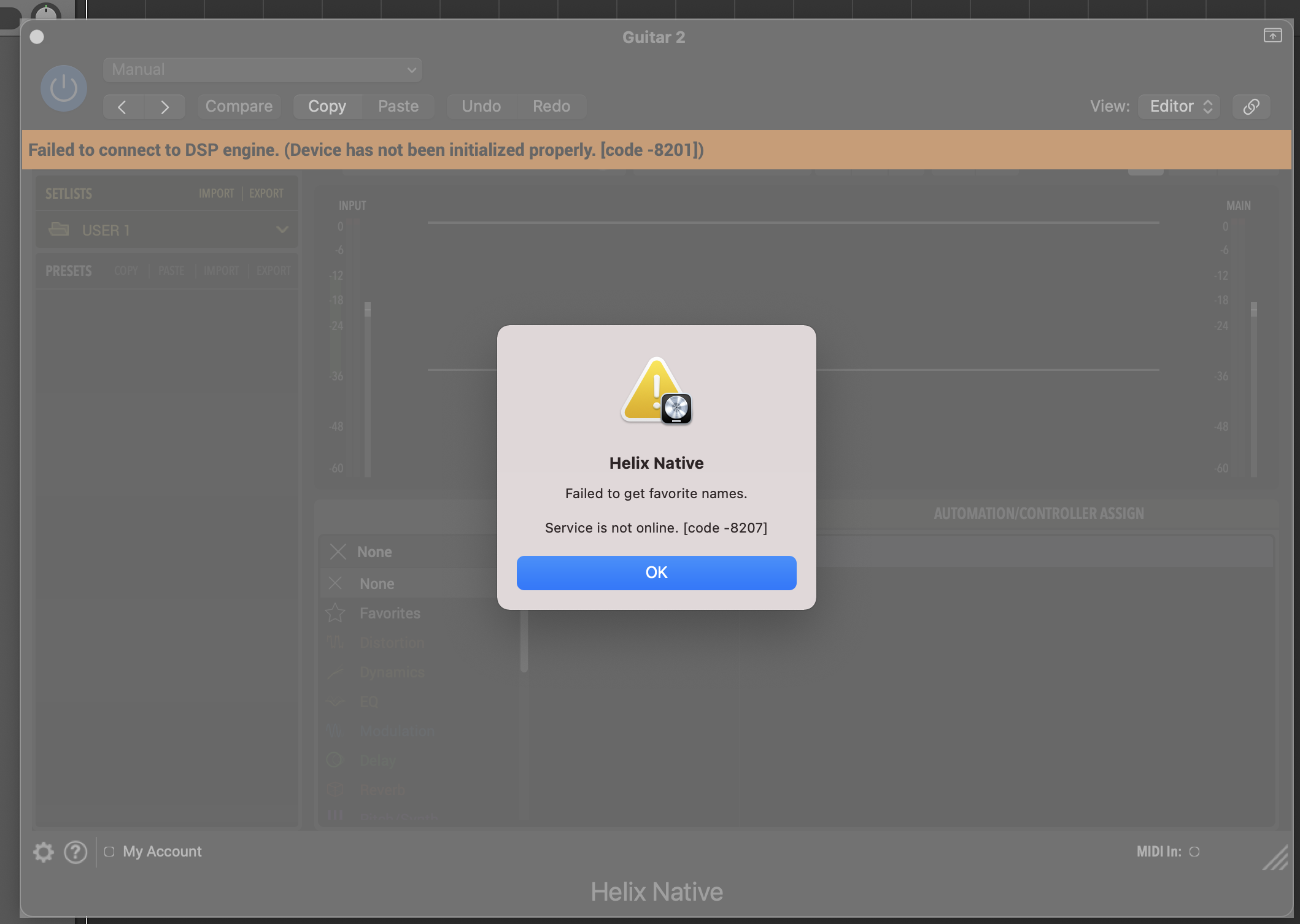Adjust the INPUT level slider handle
1300x924 pixels.
368,309
